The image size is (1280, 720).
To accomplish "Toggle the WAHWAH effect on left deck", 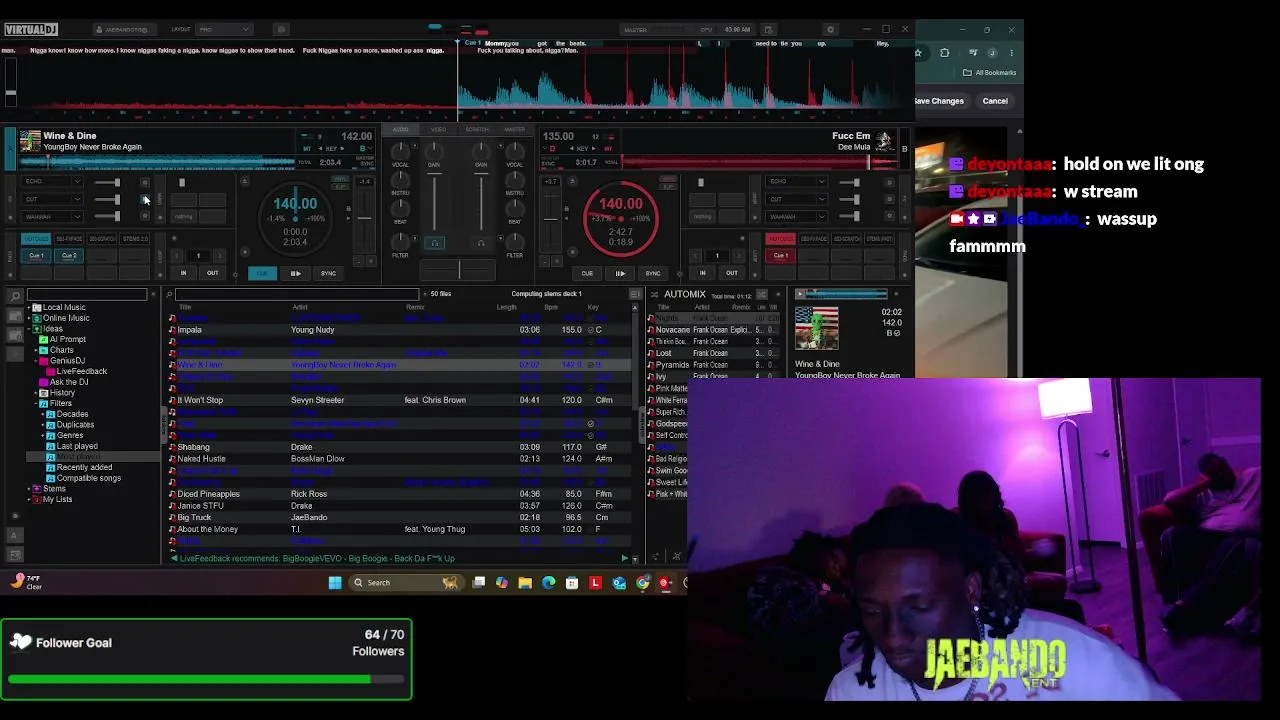I will point(145,216).
